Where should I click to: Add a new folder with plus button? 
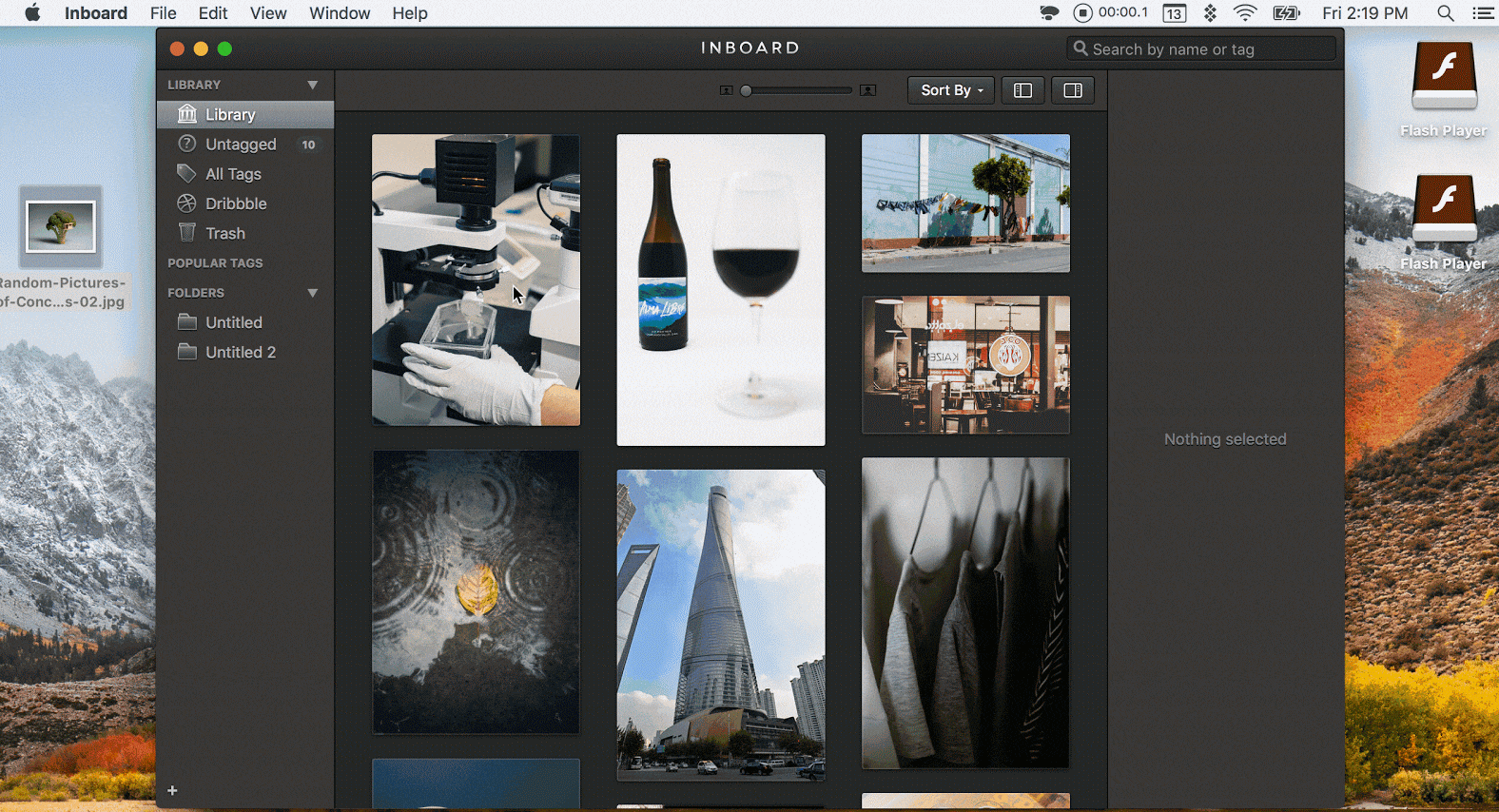click(x=172, y=790)
